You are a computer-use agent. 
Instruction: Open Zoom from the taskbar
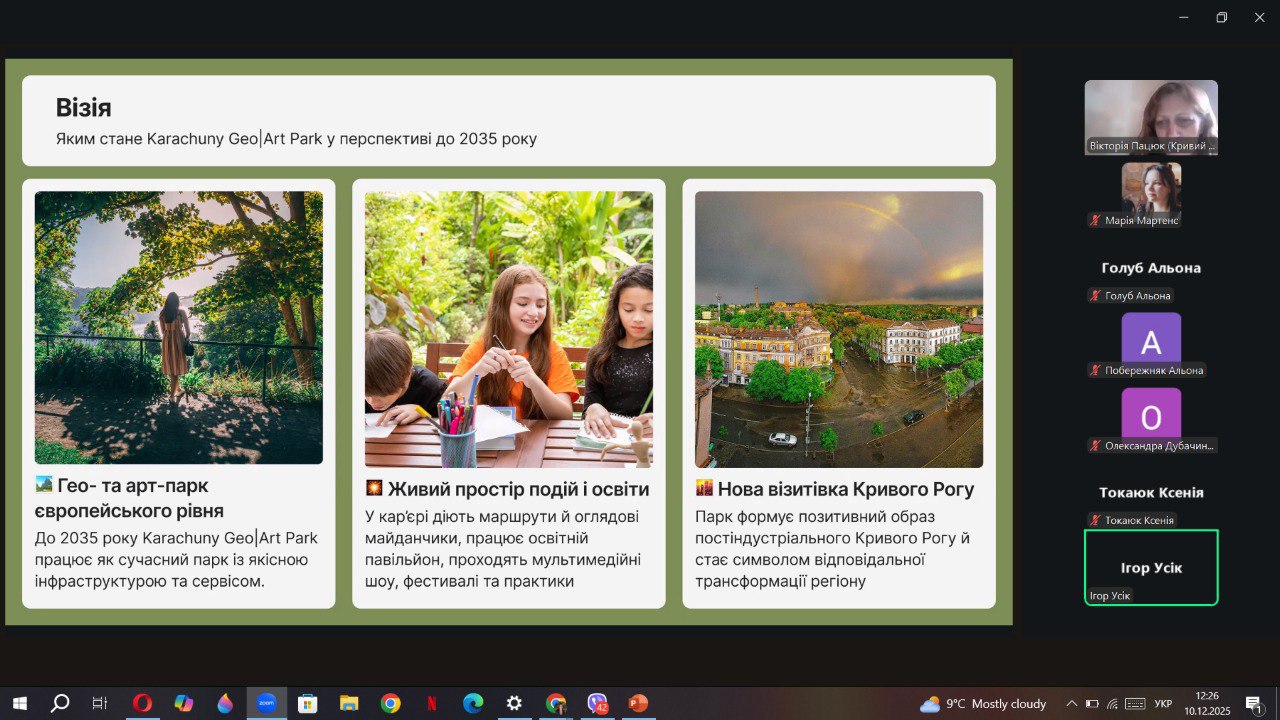click(x=266, y=703)
